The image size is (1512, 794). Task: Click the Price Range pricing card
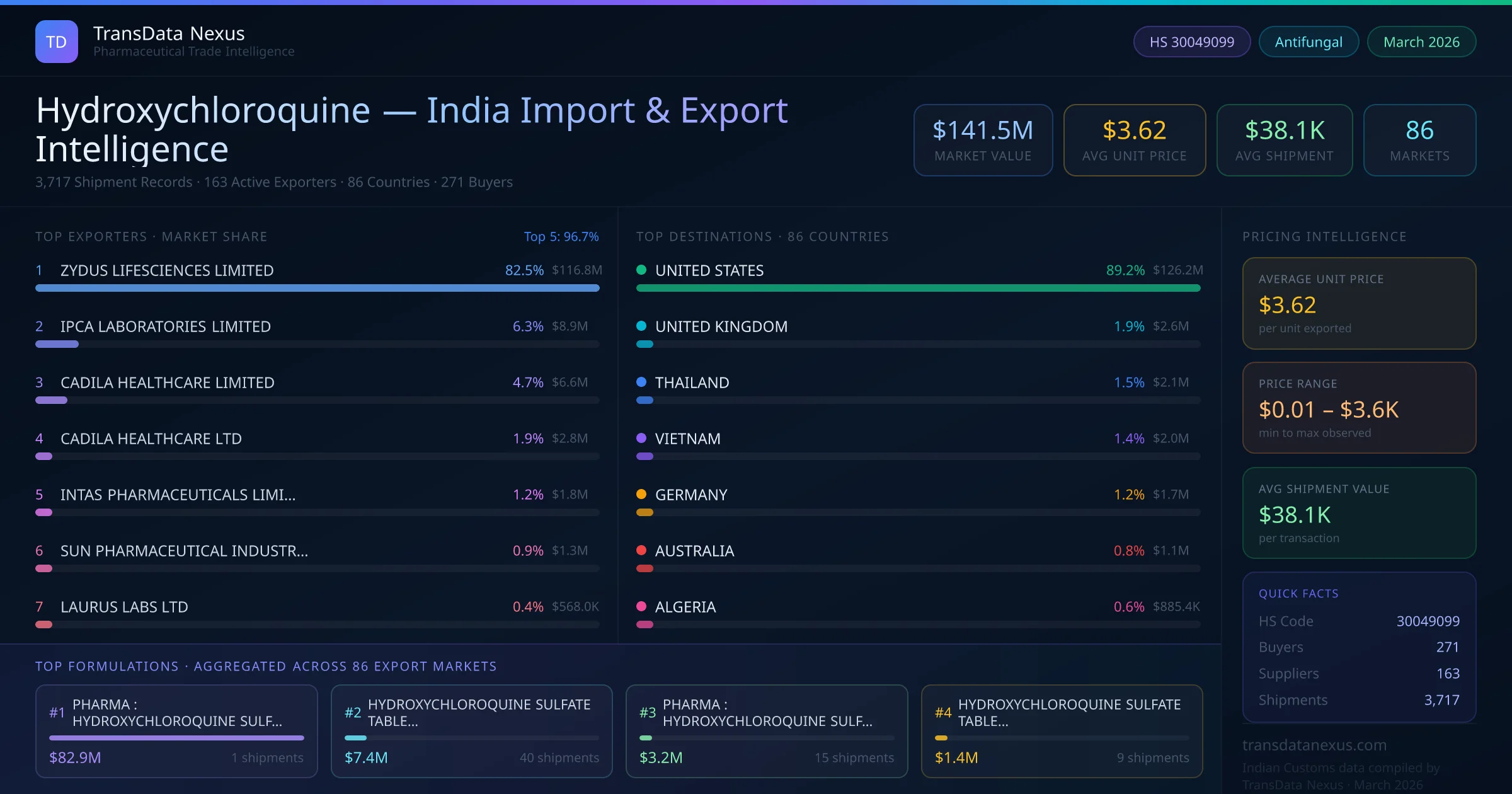coord(1359,408)
